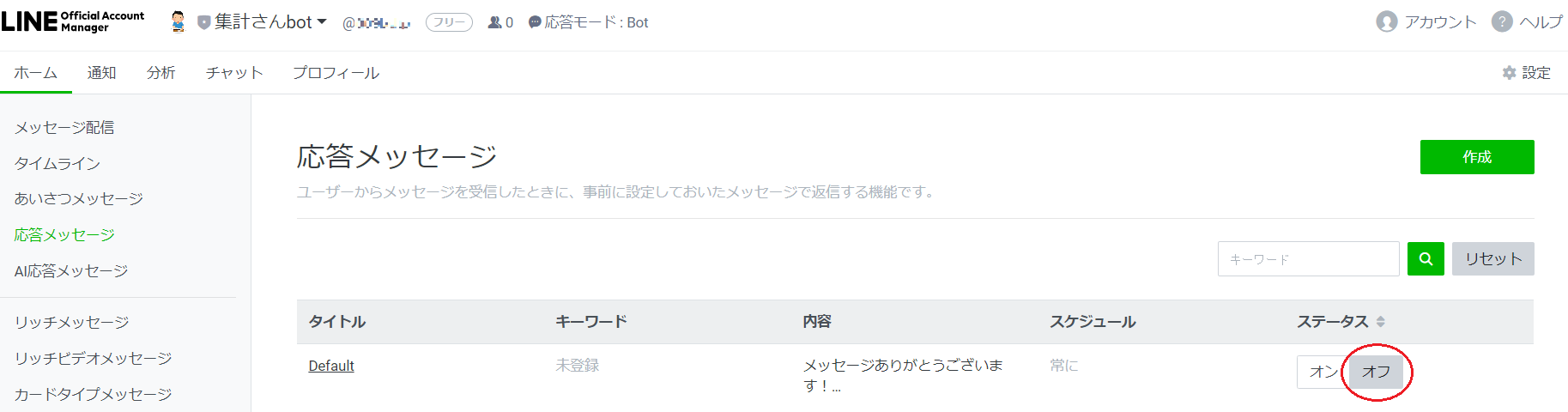
Task: Click the 集計さんbot account avatar icon
Action: 179,22
